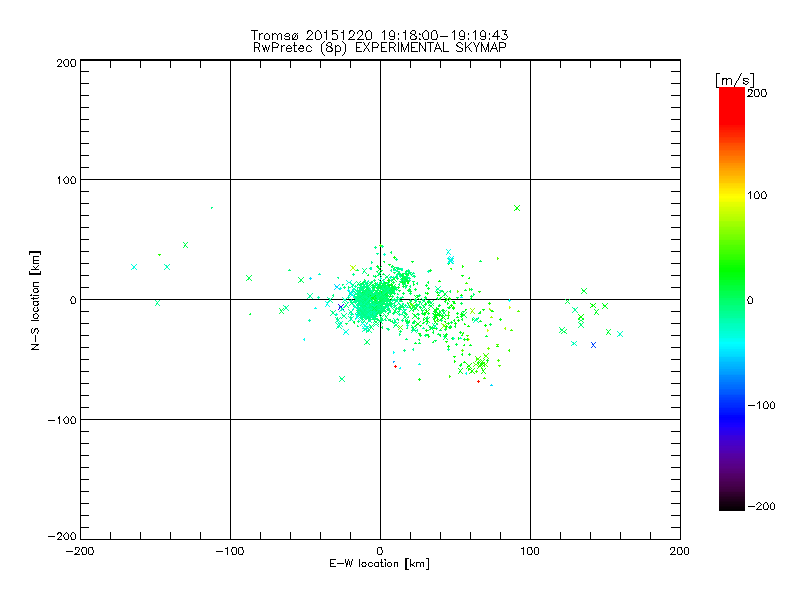Click the subtitle 'RwPretec (8p) EXPERIMENTAL SKYMAP'
This screenshot has height=600, width=800.
coord(380,48)
